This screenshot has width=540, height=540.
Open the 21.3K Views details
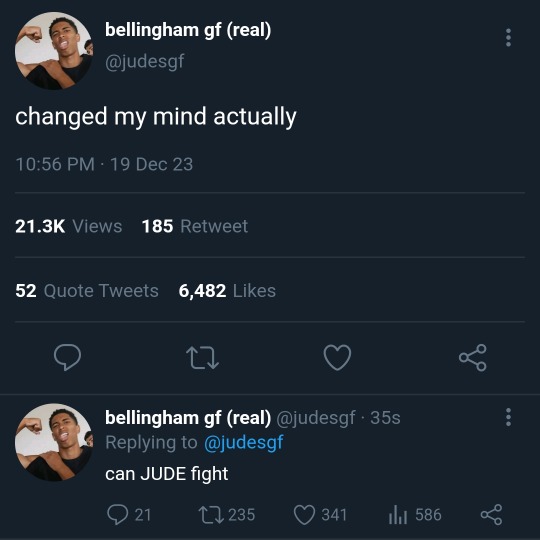pyautogui.click(x=69, y=226)
